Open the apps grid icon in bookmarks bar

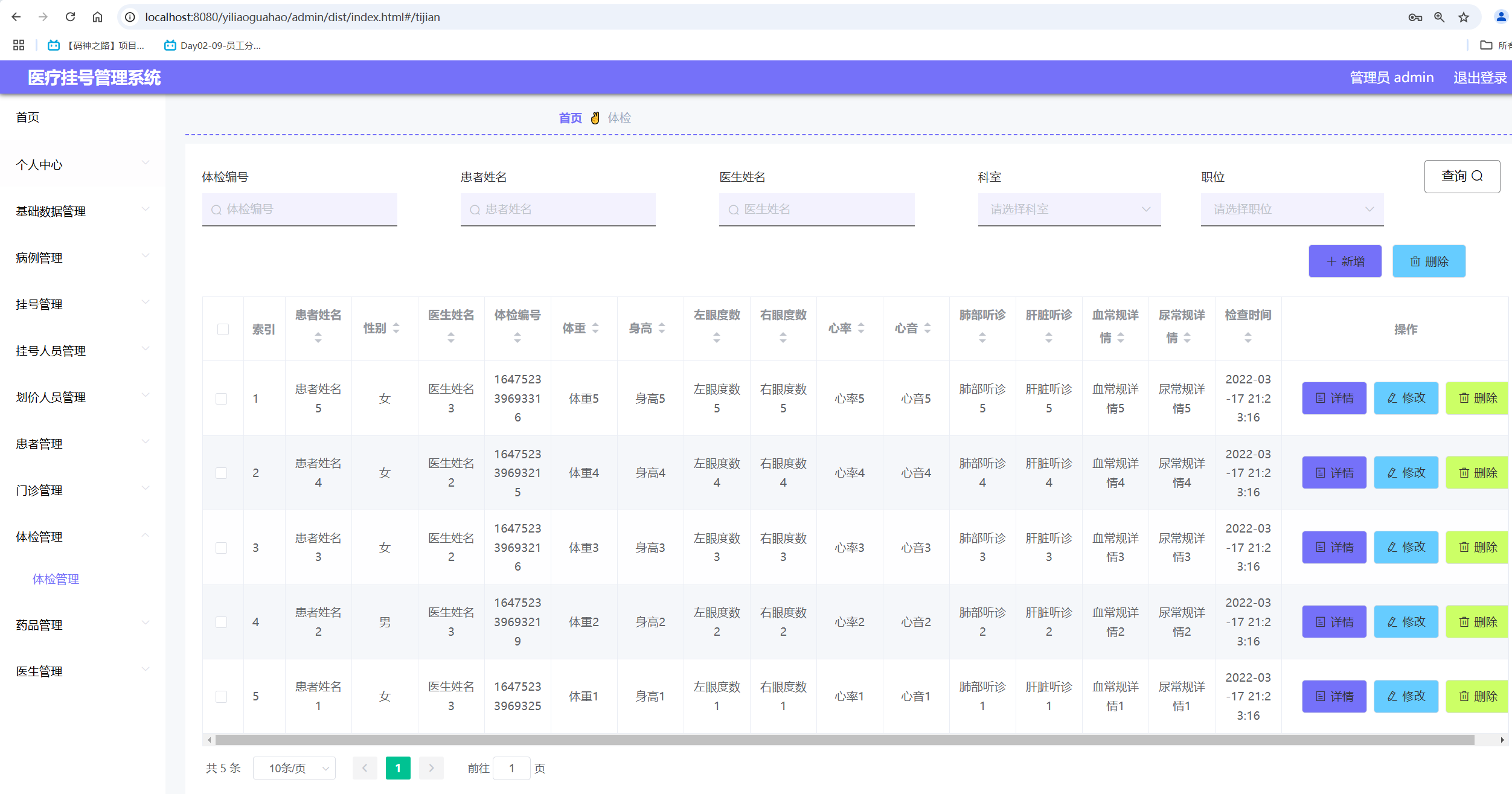pyautogui.click(x=19, y=45)
